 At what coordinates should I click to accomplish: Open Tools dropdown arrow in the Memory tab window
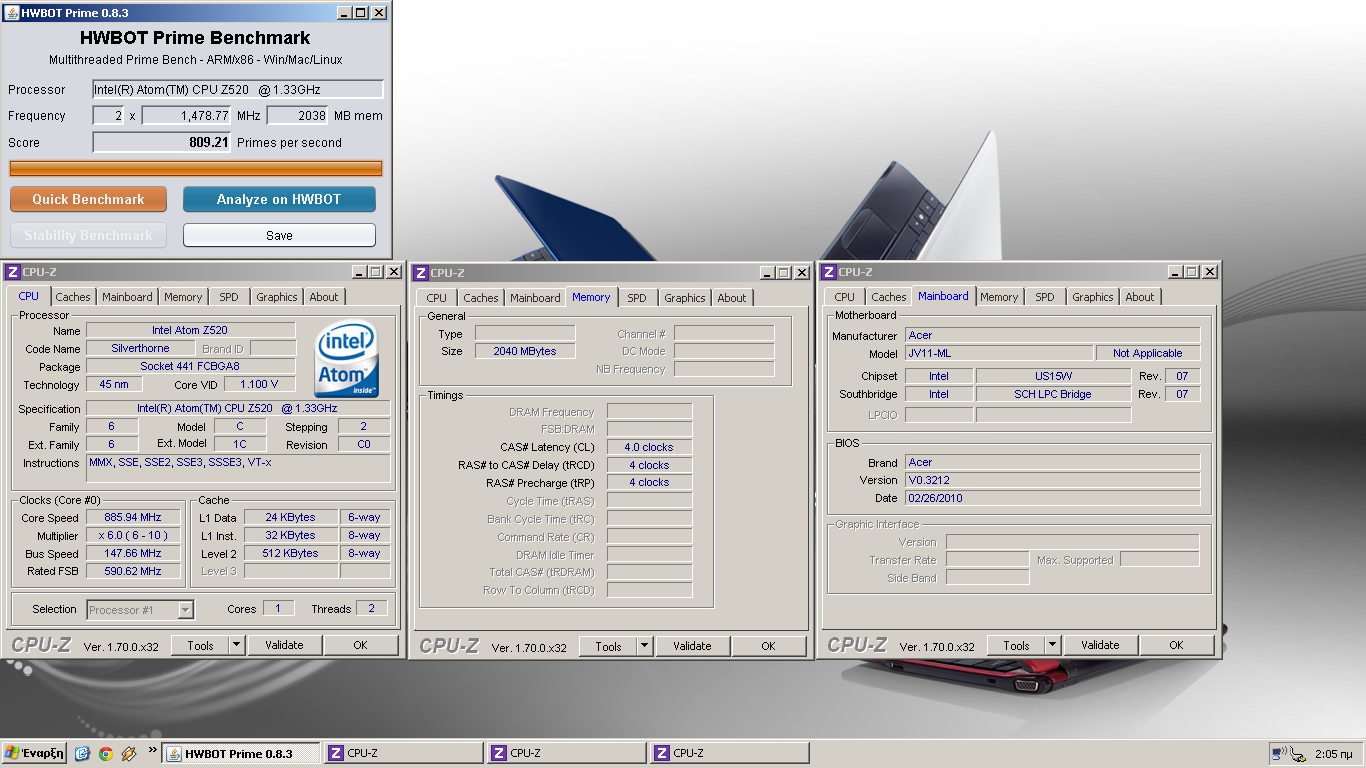(644, 646)
